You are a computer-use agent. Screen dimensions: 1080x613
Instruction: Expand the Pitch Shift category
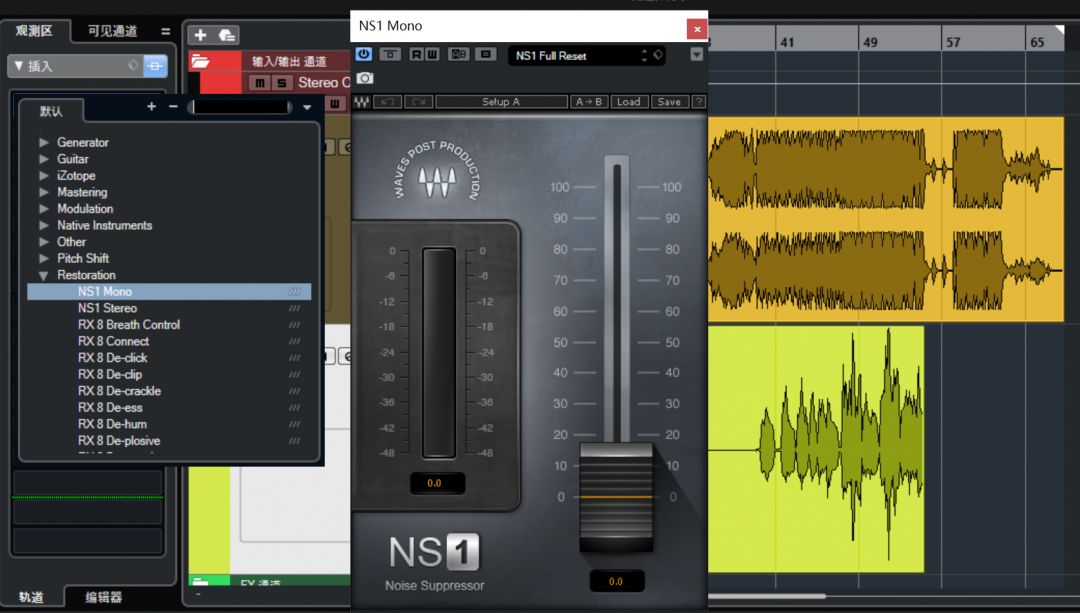(43, 258)
